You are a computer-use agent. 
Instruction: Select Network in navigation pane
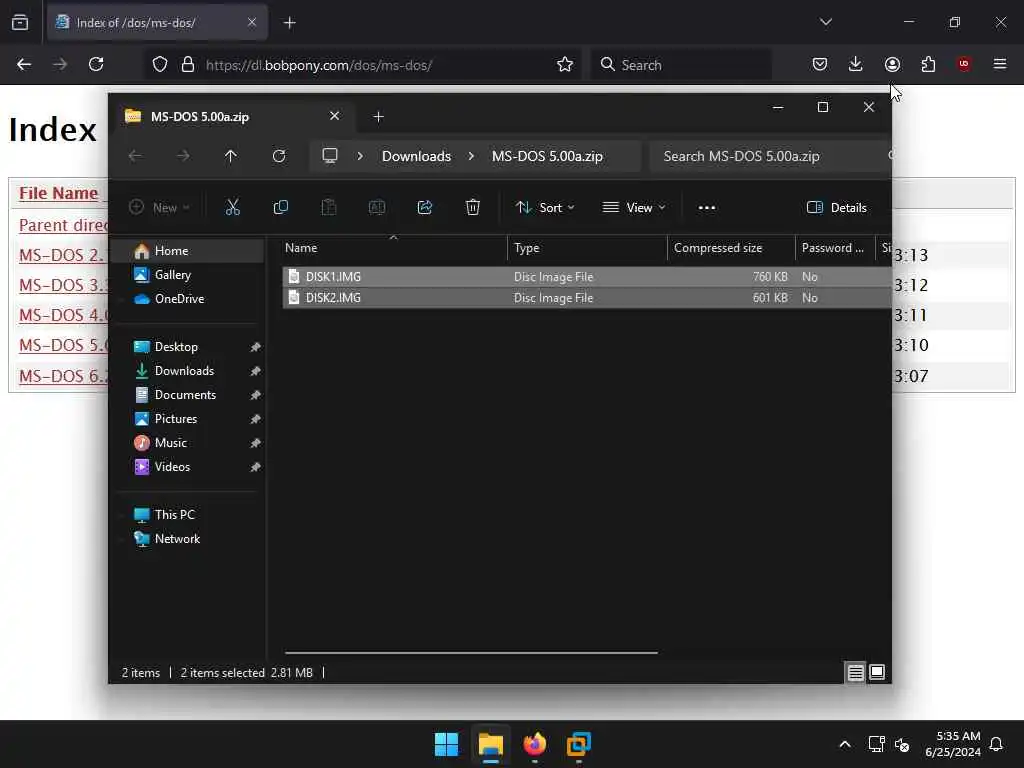click(x=177, y=539)
